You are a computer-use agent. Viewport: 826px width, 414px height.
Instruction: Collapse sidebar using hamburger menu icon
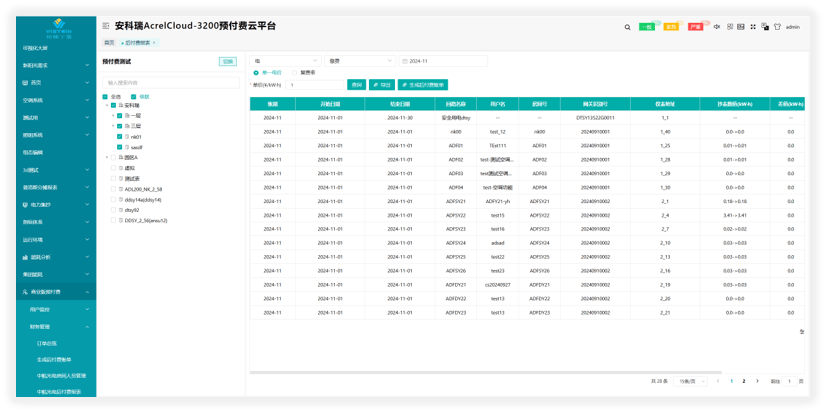[105, 26]
